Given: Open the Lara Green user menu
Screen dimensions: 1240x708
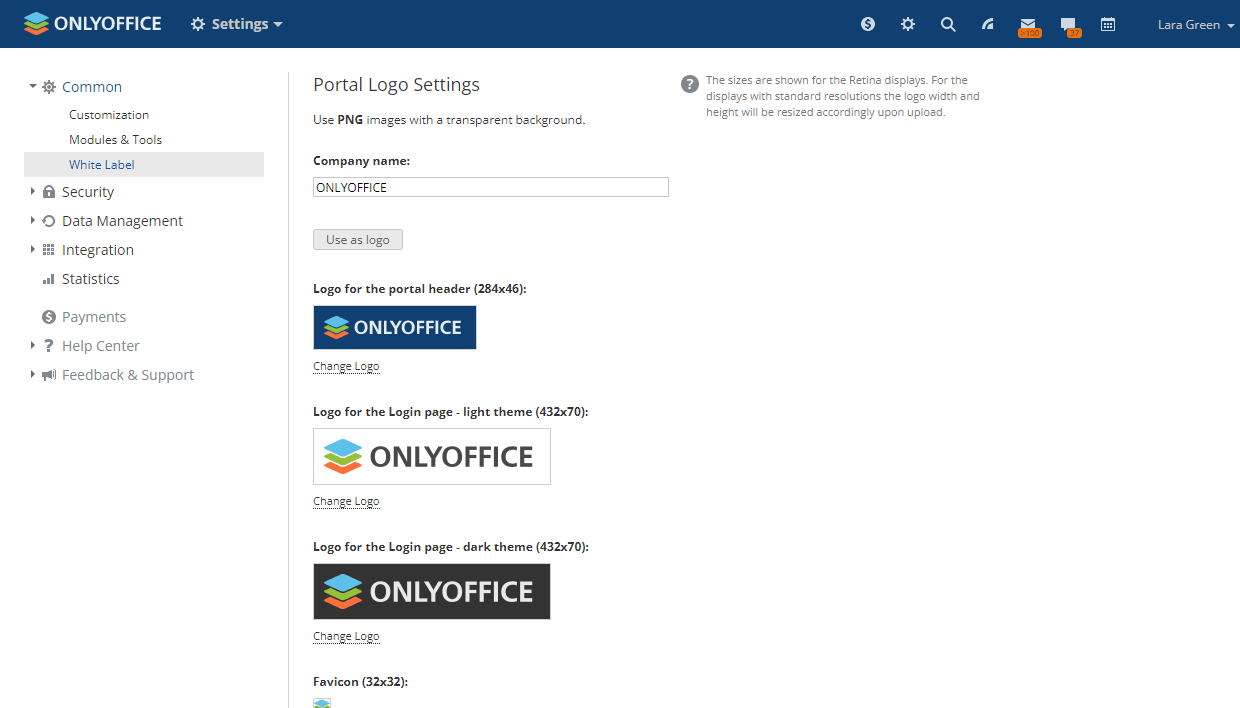Looking at the screenshot, I should (1195, 24).
